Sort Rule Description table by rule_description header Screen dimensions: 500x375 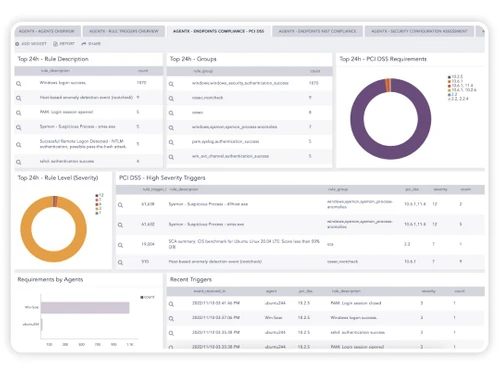[x=55, y=71]
